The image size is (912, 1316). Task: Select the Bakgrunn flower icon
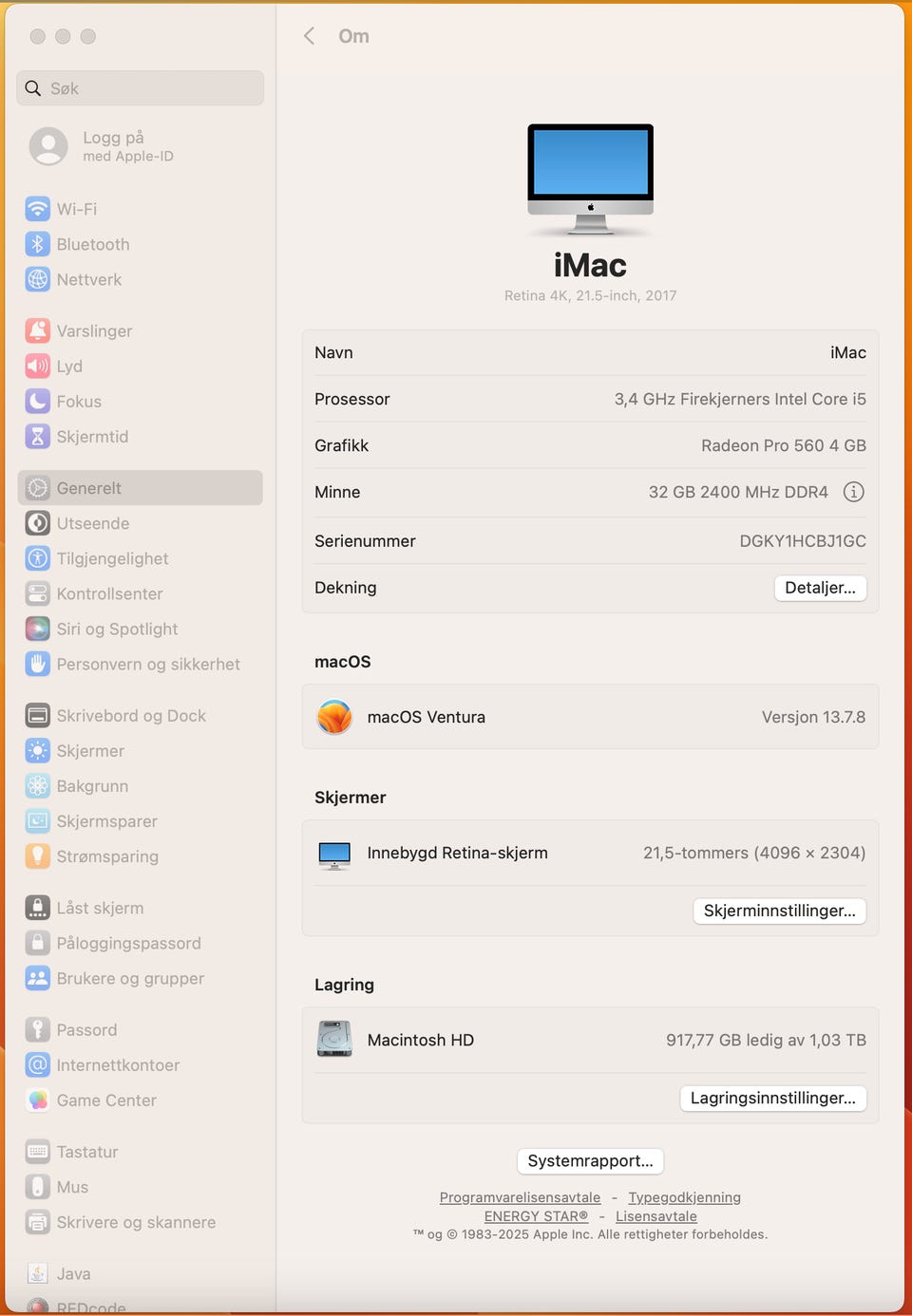click(37, 785)
